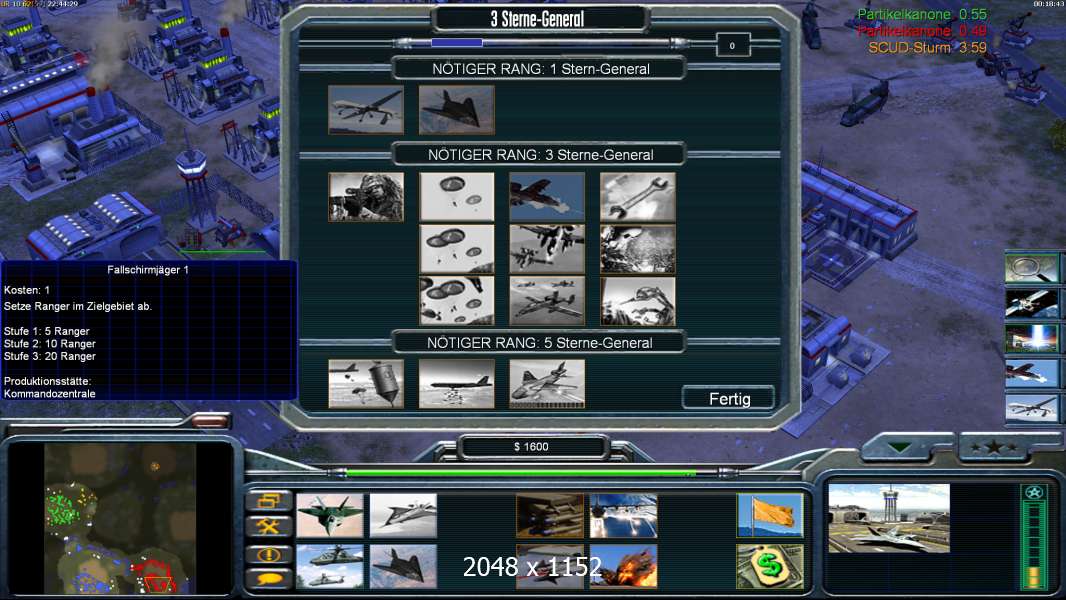1066x600 pixels.
Task: Select the Spectre Gunship power
Action: 547,384
